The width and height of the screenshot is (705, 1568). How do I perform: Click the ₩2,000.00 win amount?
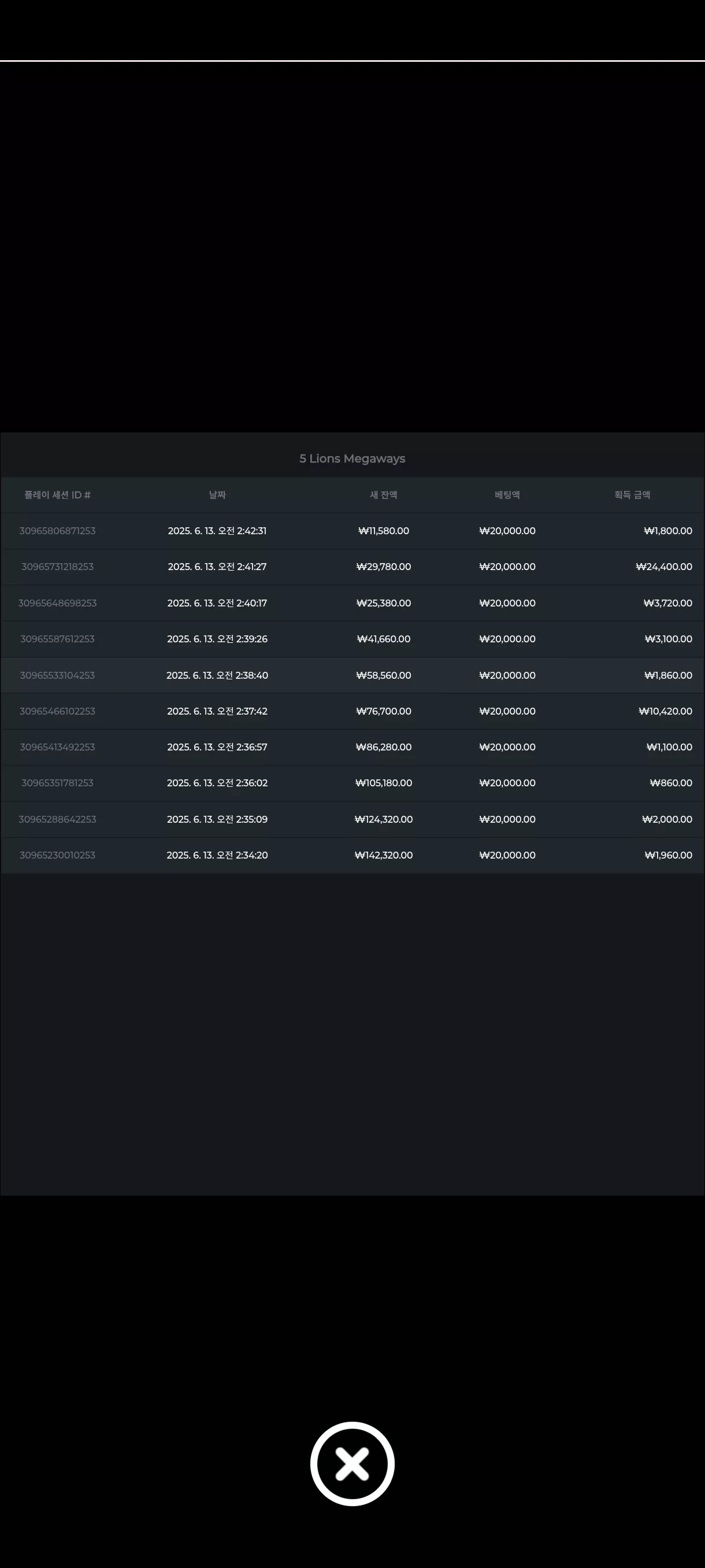(x=667, y=819)
